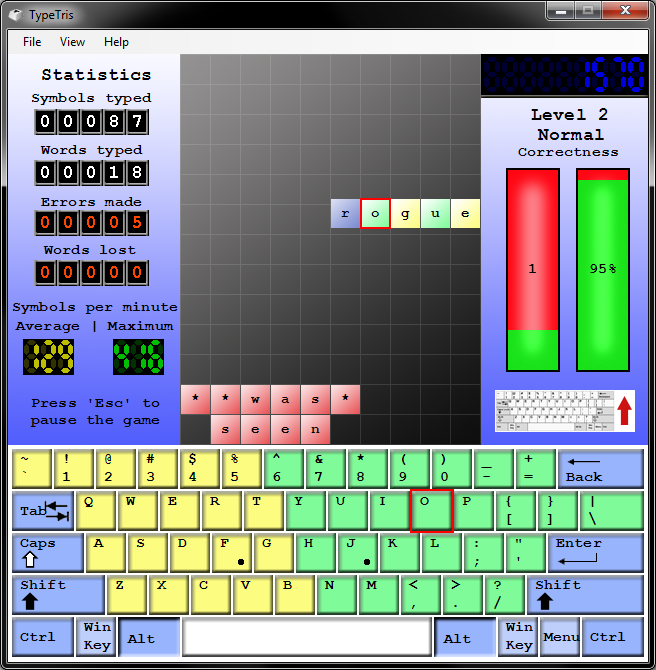656x670 pixels.
Task: Click the keyboard thumbnail with red arrow
Action: point(565,411)
